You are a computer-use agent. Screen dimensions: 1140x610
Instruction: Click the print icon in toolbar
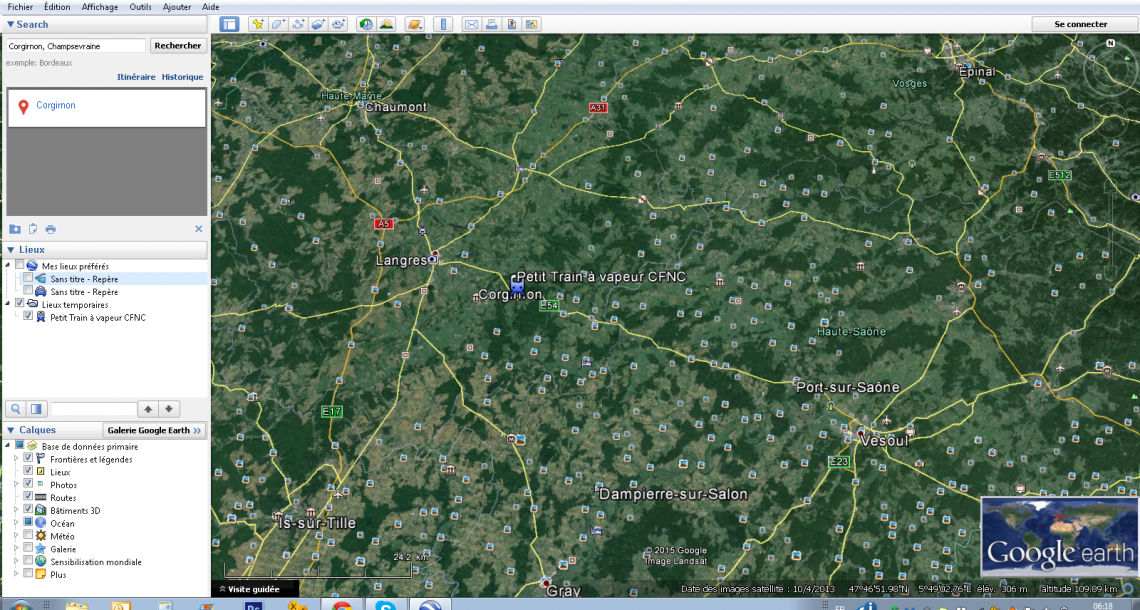pyautogui.click(x=492, y=24)
